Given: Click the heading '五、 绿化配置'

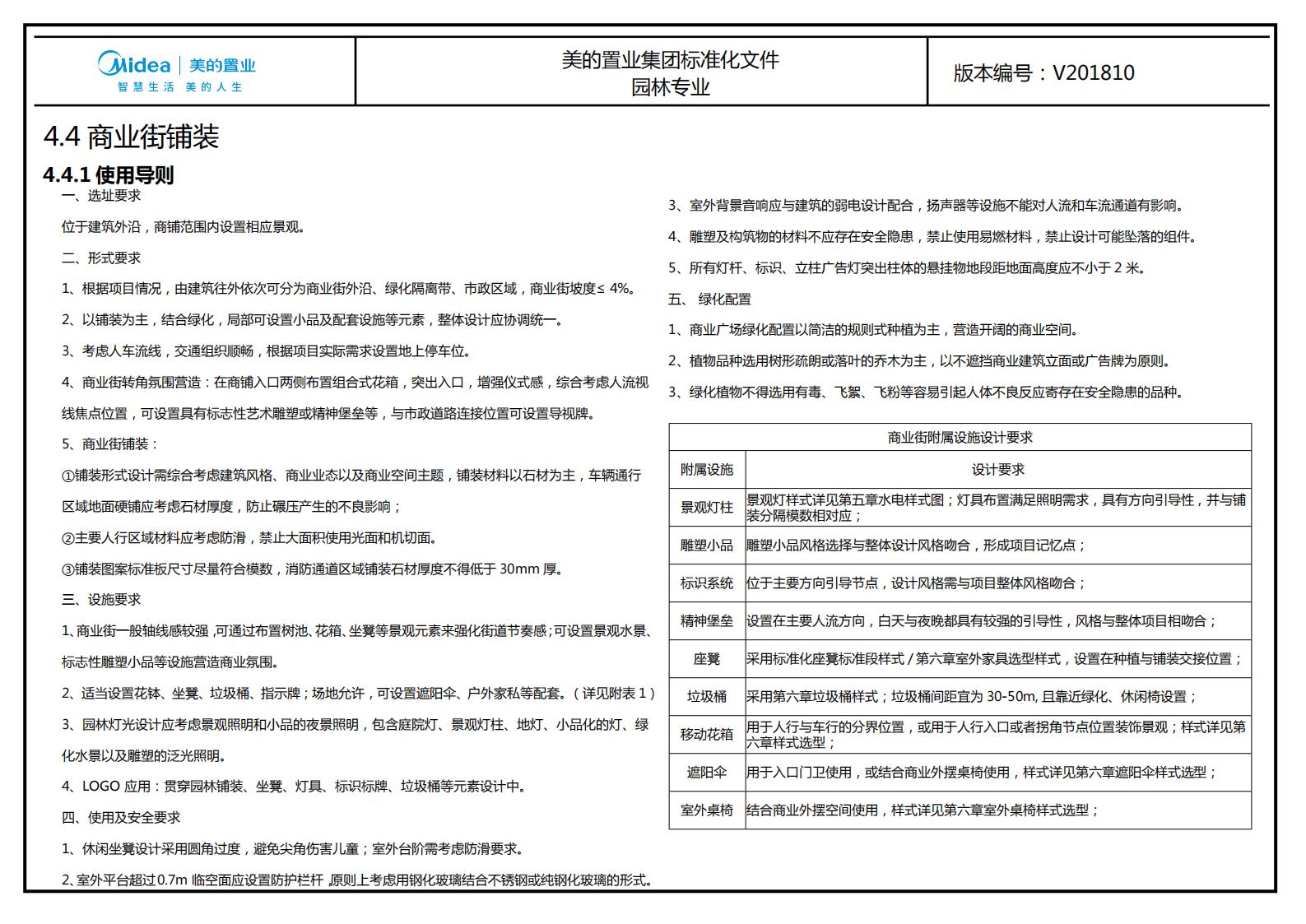Looking at the screenshot, I should click(709, 299).
